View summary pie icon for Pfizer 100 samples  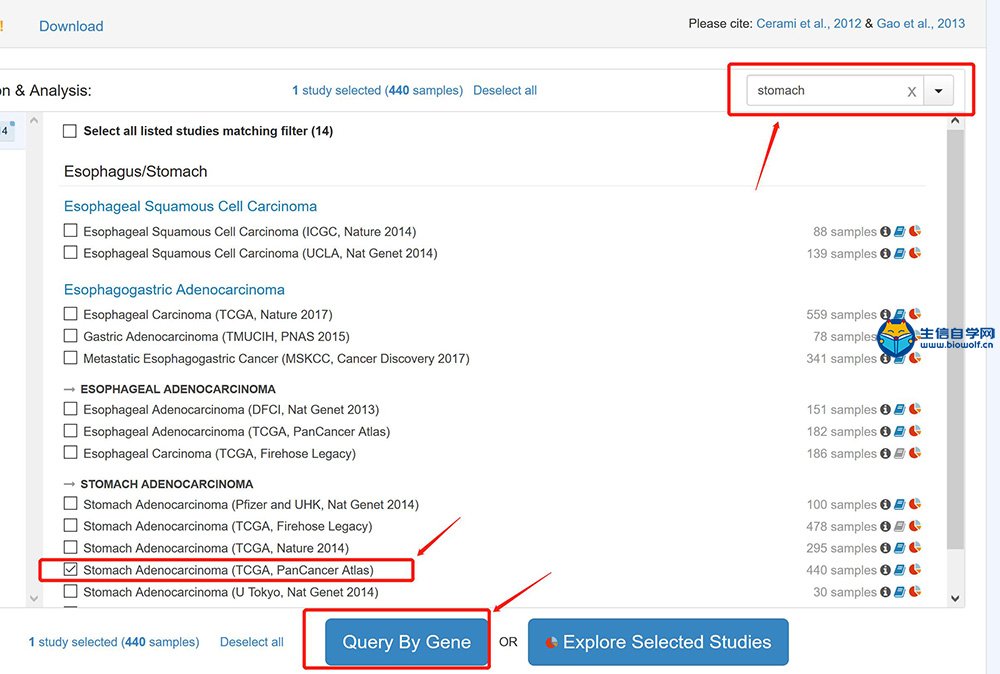click(915, 504)
